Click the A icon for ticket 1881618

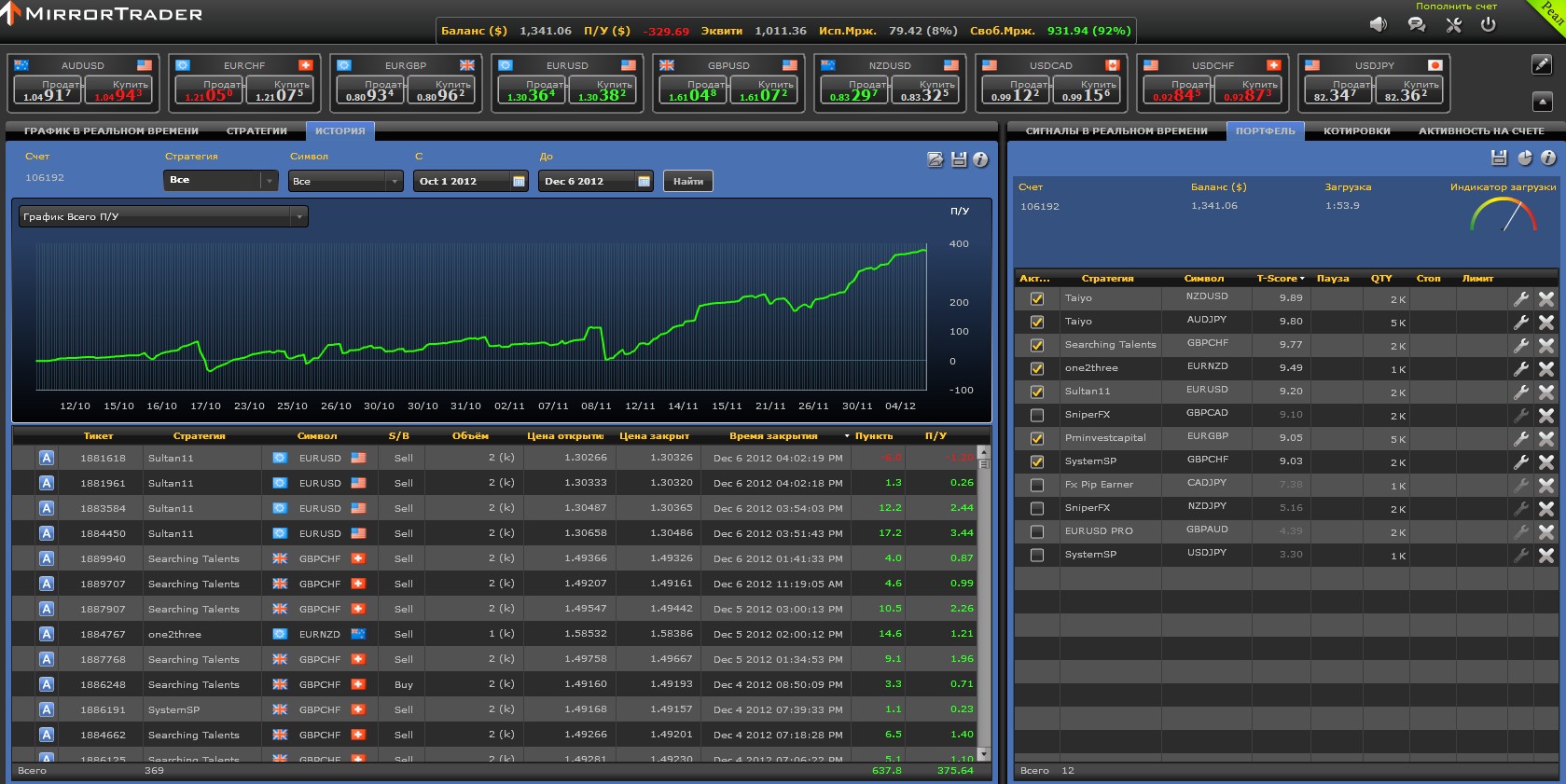point(47,458)
